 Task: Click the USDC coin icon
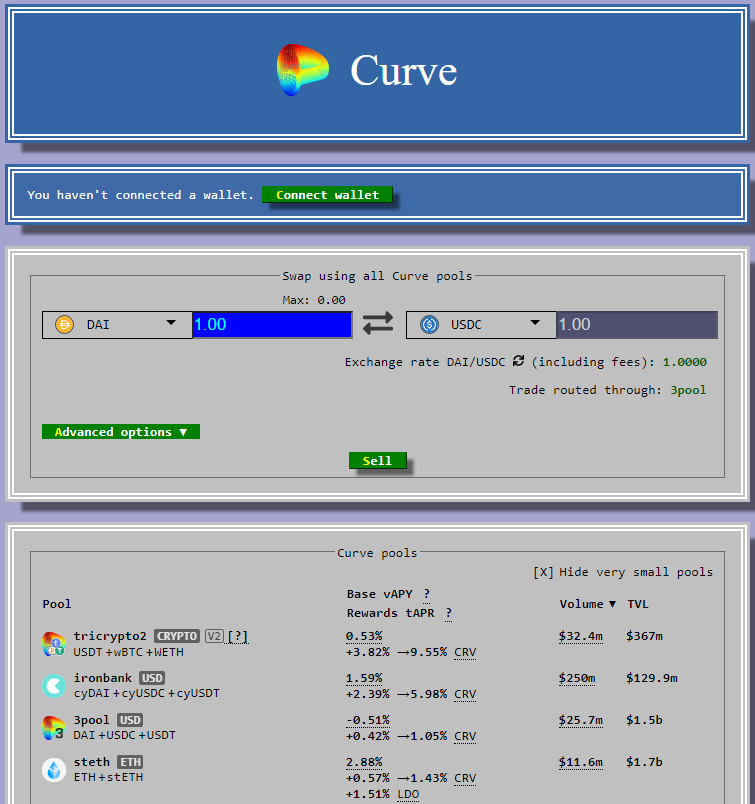pos(429,325)
